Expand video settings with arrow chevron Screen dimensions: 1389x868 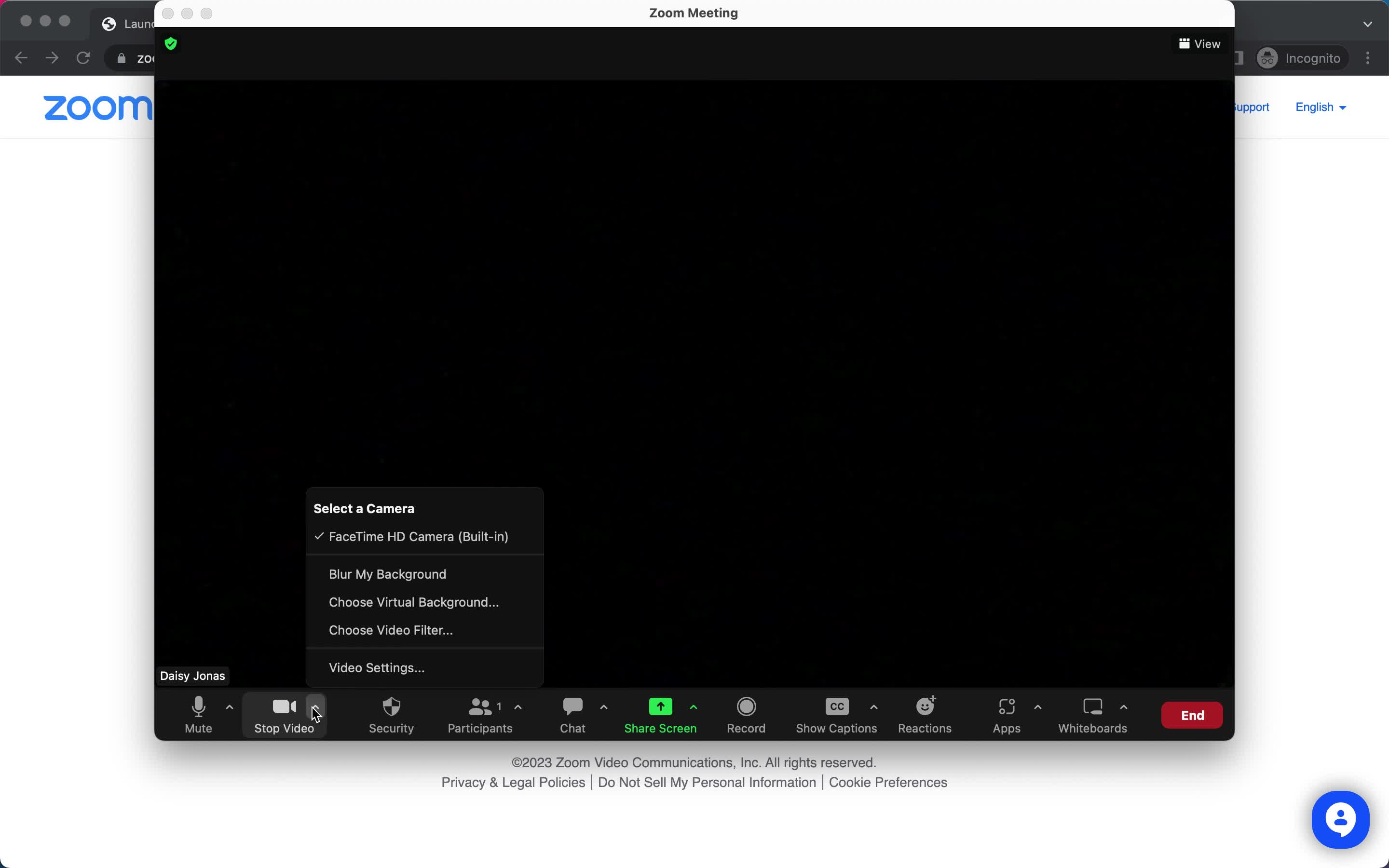tap(314, 707)
